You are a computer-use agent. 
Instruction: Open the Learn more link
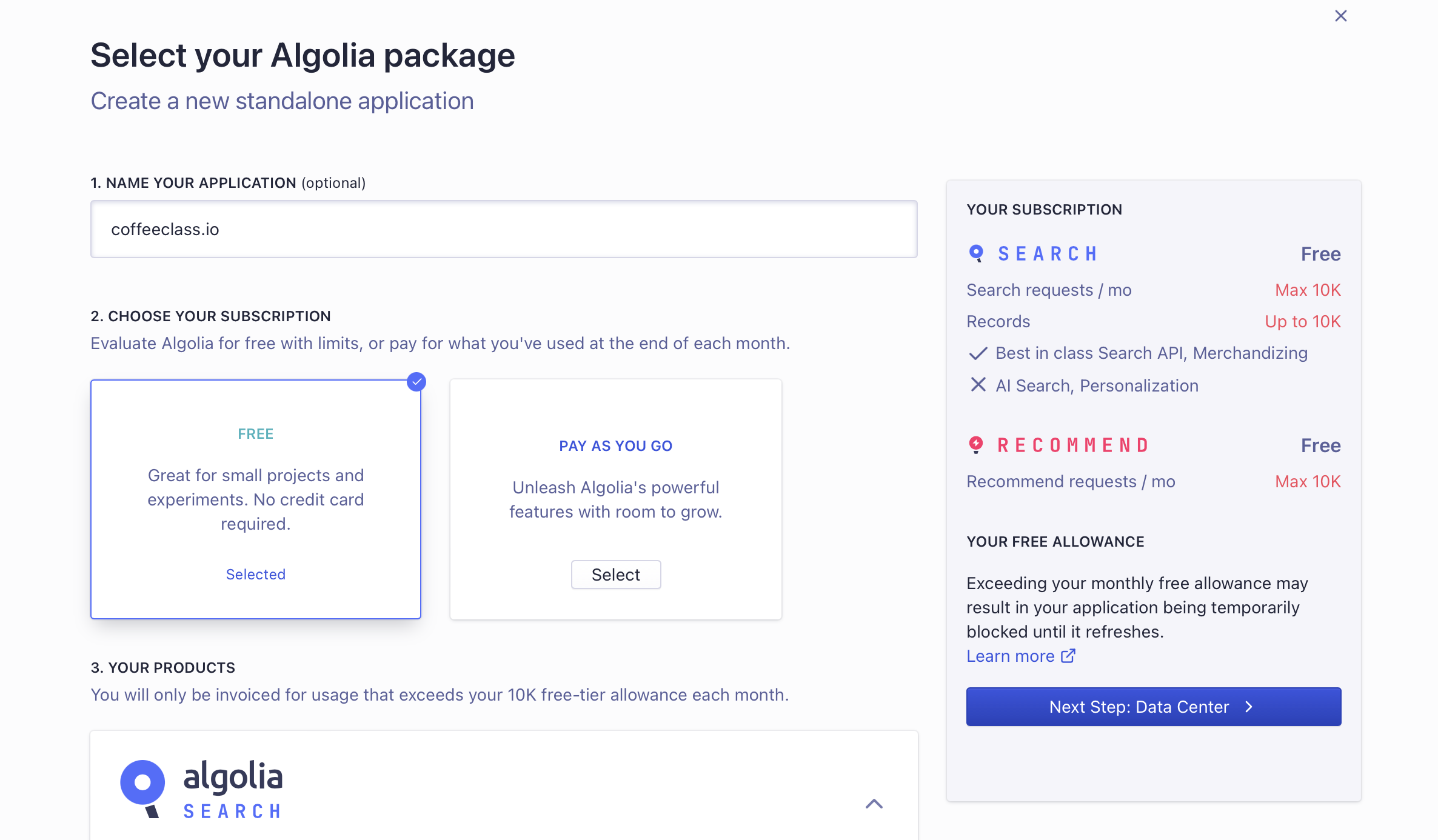pyautogui.click(x=1011, y=656)
